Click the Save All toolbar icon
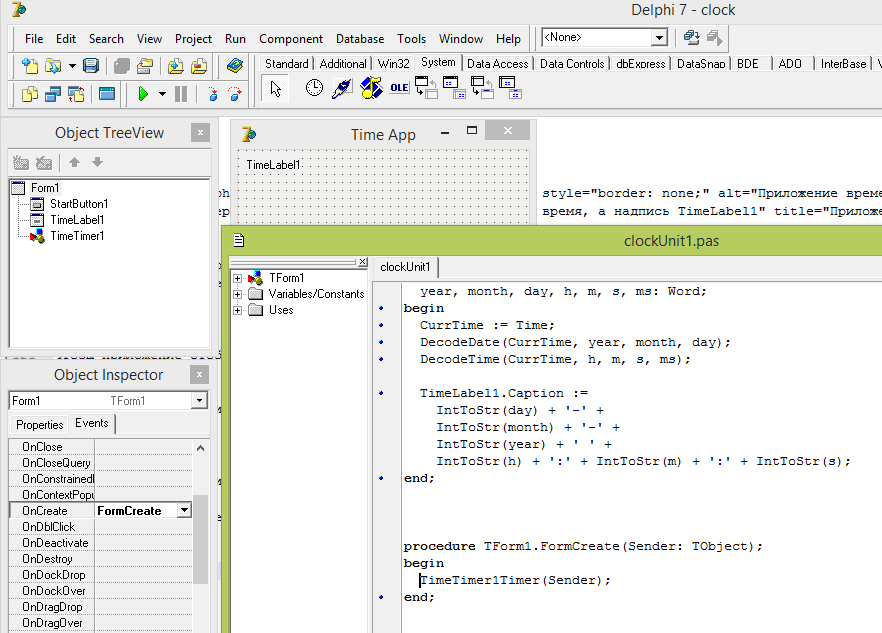Image resolution: width=882 pixels, height=633 pixels. coord(122,66)
